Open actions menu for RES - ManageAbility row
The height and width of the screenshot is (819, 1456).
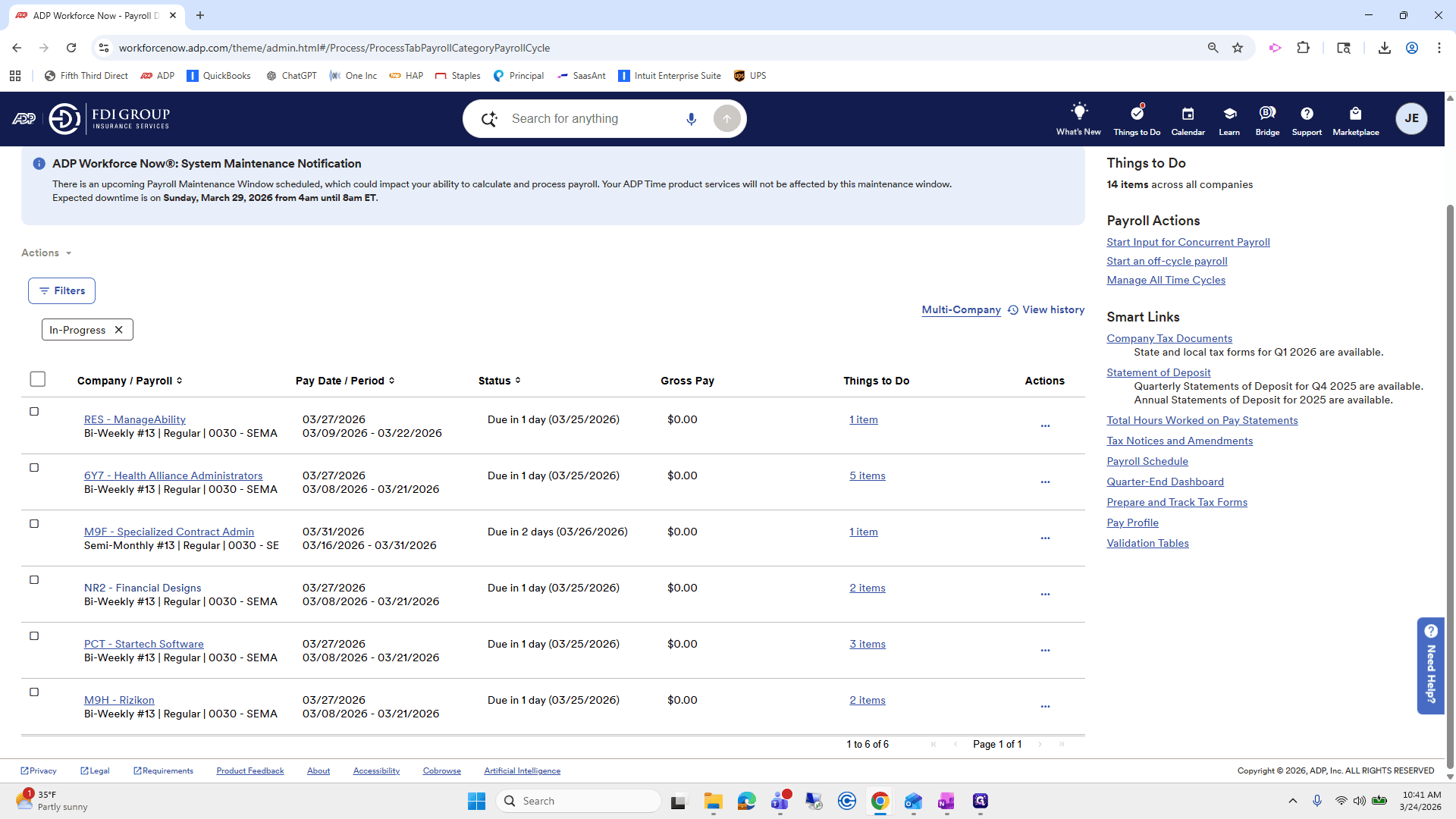click(1045, 426)
